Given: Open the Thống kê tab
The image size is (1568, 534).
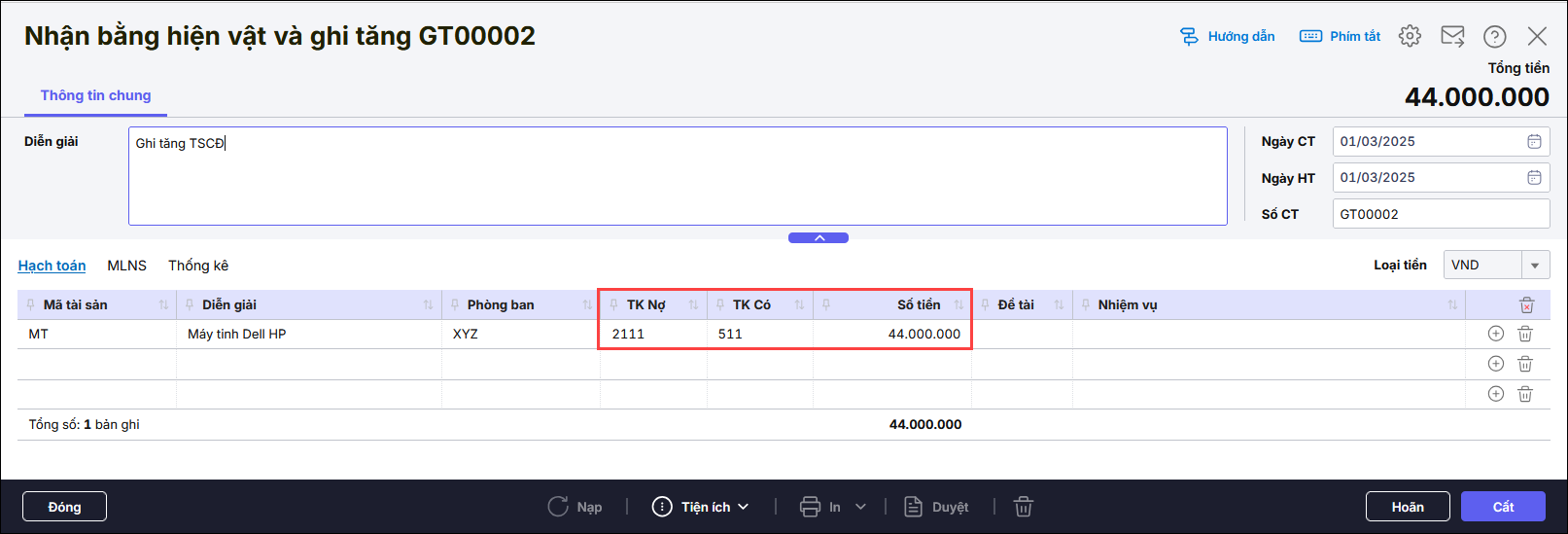Looking at the screenshot, I should point(198,266).
